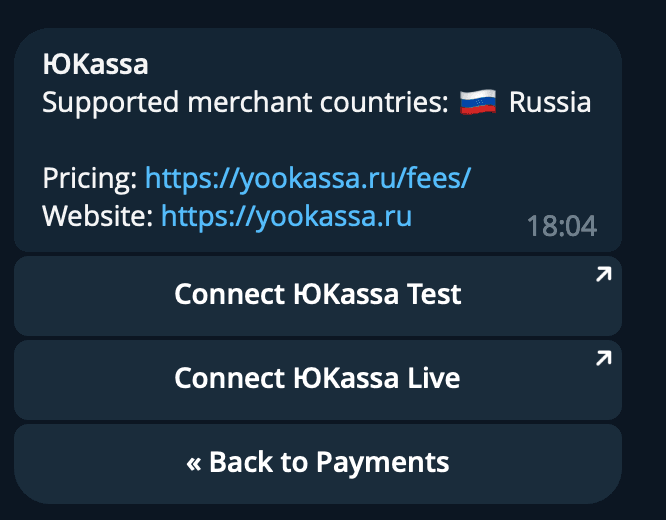The image size is (666, 520).
Task: Click the Pricing: label in the message
Action: click(90, 179)
